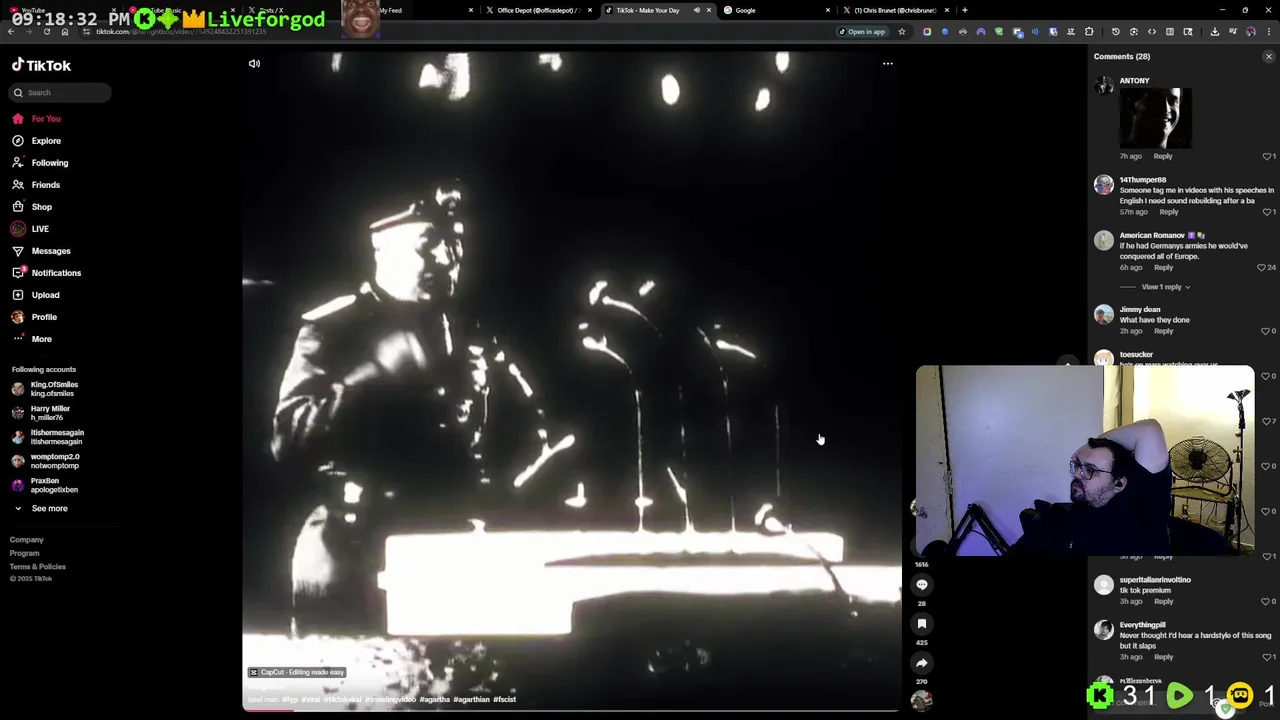
Task: Open Jimmy dean's profile avatar
Action: point(1104,315)
